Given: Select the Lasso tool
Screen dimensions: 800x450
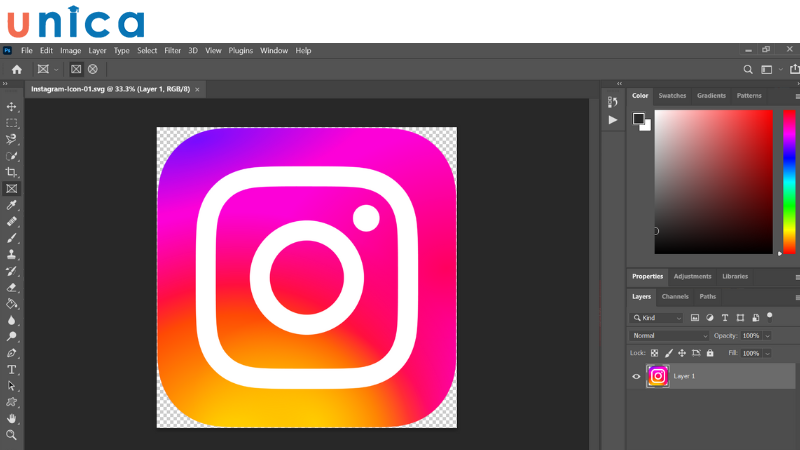Looking at the screenshot, I should tap(11, 139).
